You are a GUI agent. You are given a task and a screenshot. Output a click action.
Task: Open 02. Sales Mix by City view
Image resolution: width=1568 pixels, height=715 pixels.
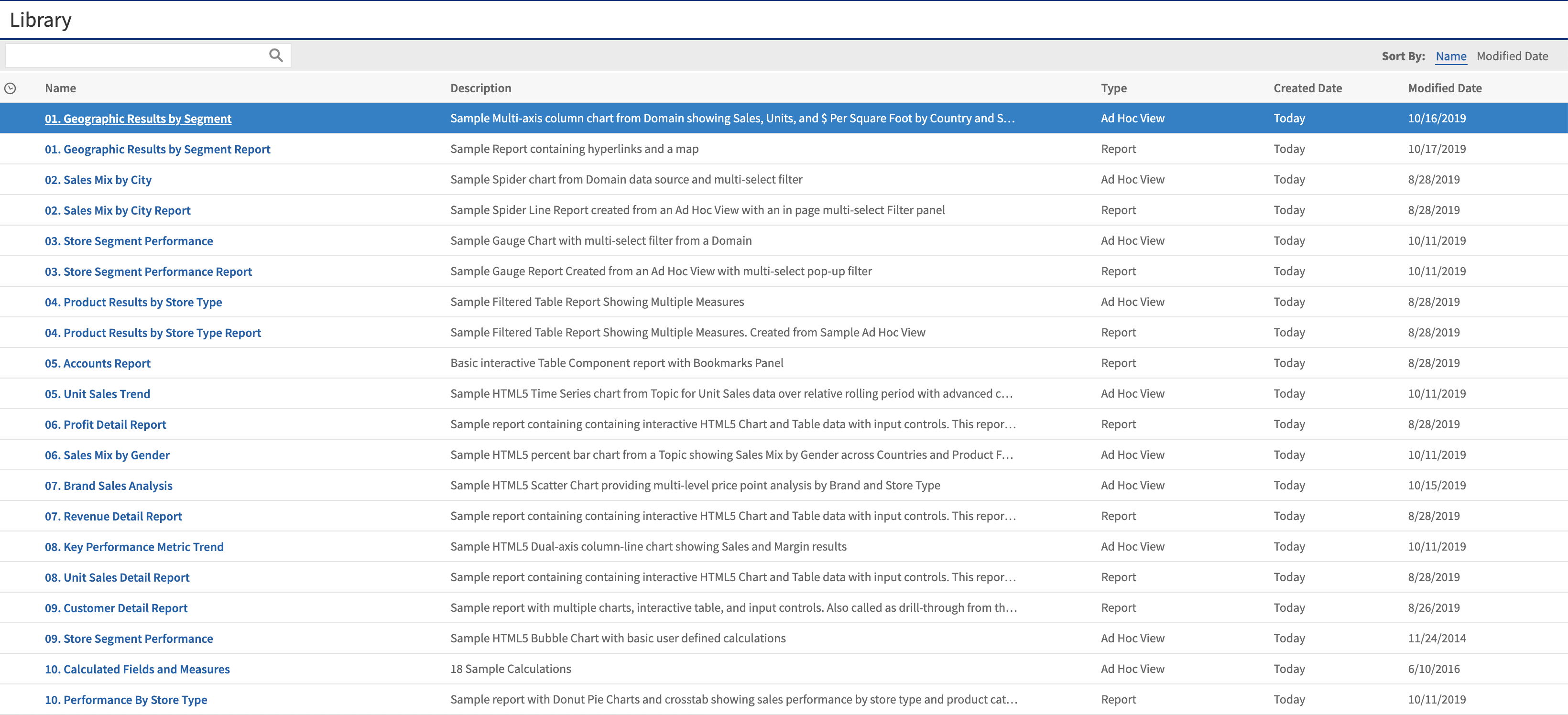98,180
